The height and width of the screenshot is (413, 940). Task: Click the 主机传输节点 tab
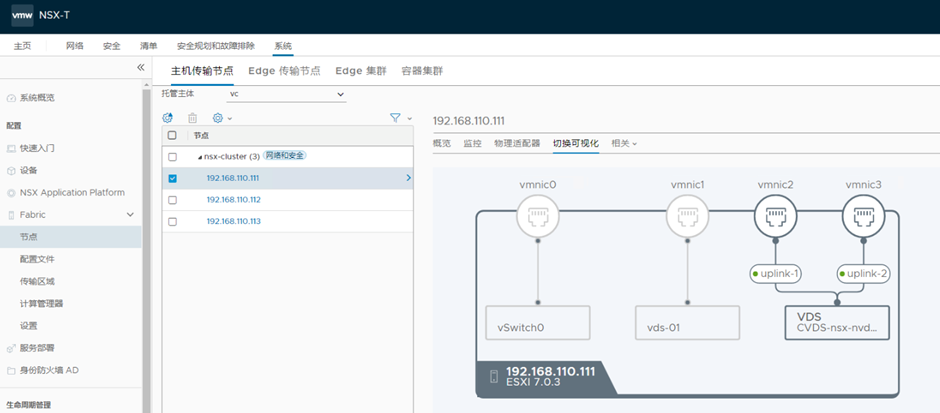[x=202, y=71]
